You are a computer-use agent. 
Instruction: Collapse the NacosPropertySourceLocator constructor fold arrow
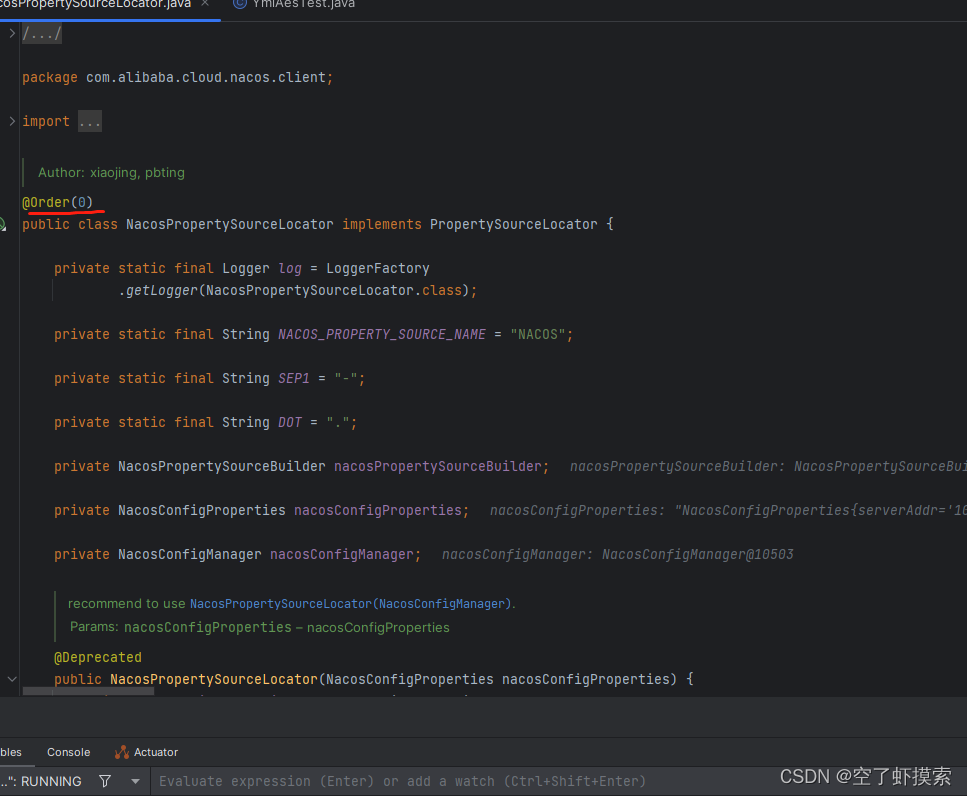pos(12,679)
